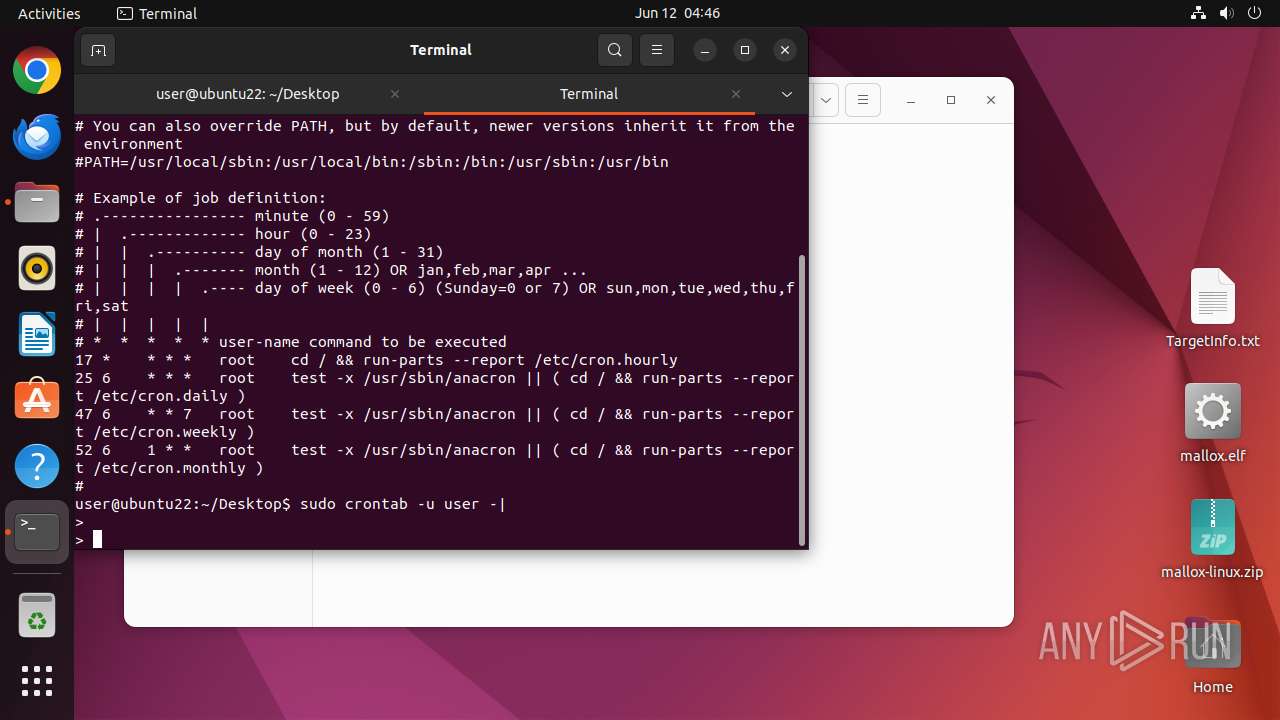Switch to the second Terminal tab

[588, 94]
